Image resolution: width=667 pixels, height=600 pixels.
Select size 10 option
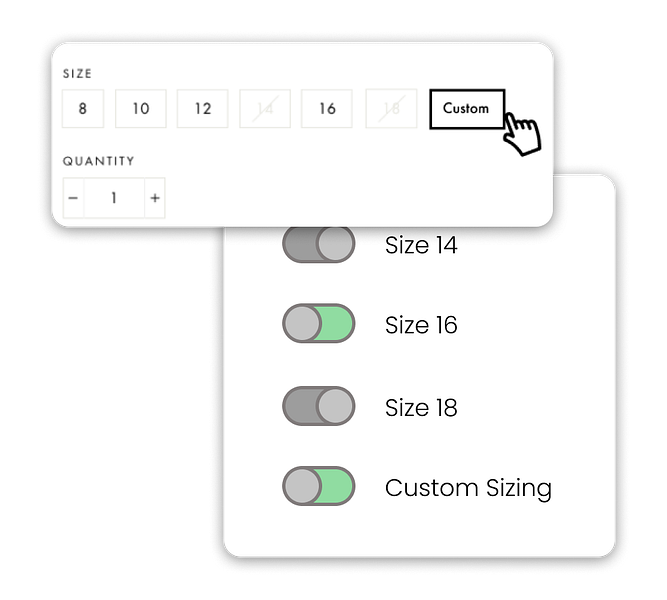tap(141, 109)
